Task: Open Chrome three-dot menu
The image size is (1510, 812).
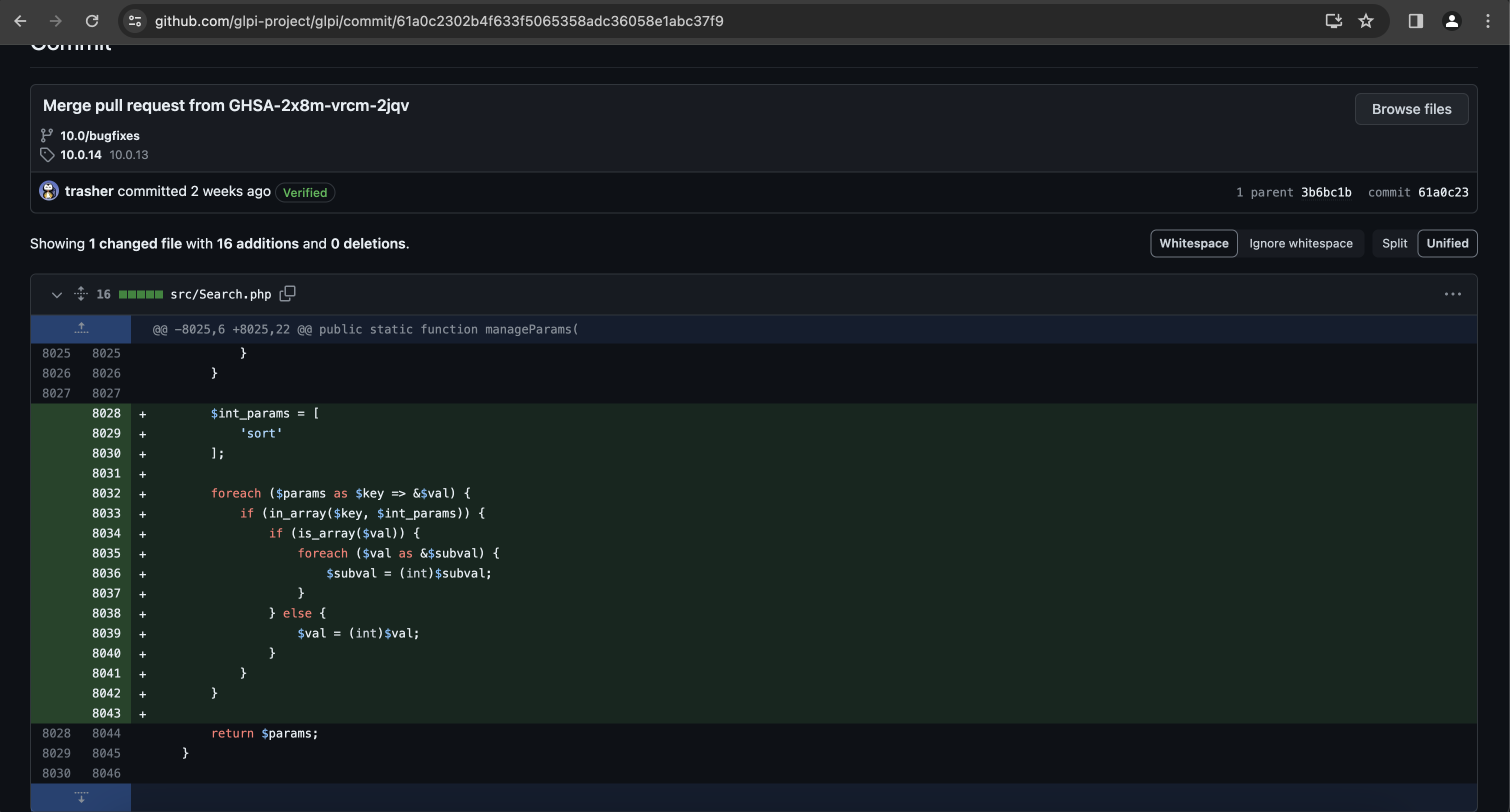Action: 1487,21
